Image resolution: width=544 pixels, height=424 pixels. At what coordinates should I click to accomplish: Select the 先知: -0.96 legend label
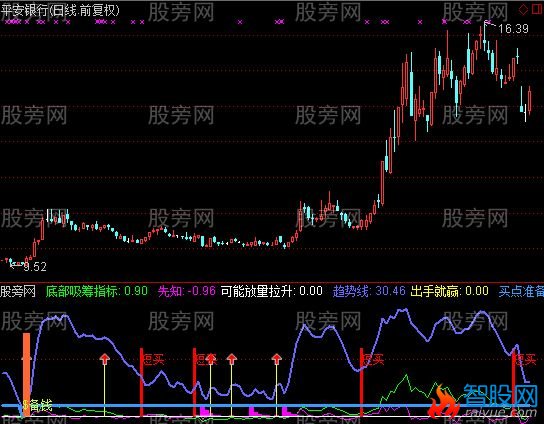[x=187, y=291]
